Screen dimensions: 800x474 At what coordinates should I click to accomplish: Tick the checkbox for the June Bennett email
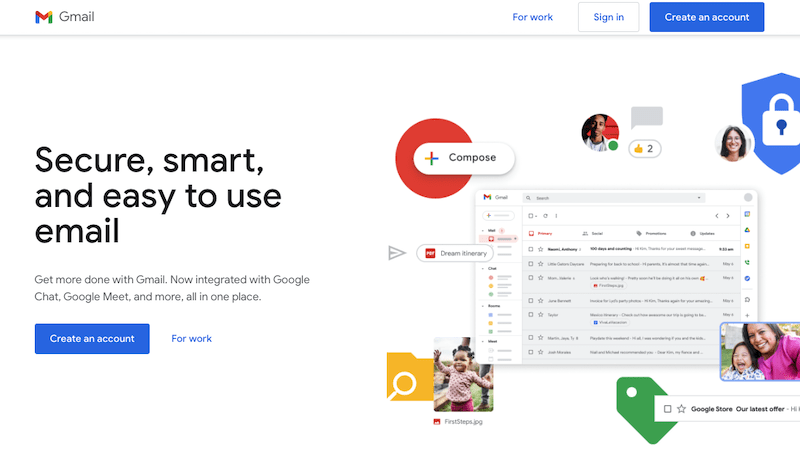(531, 301)
